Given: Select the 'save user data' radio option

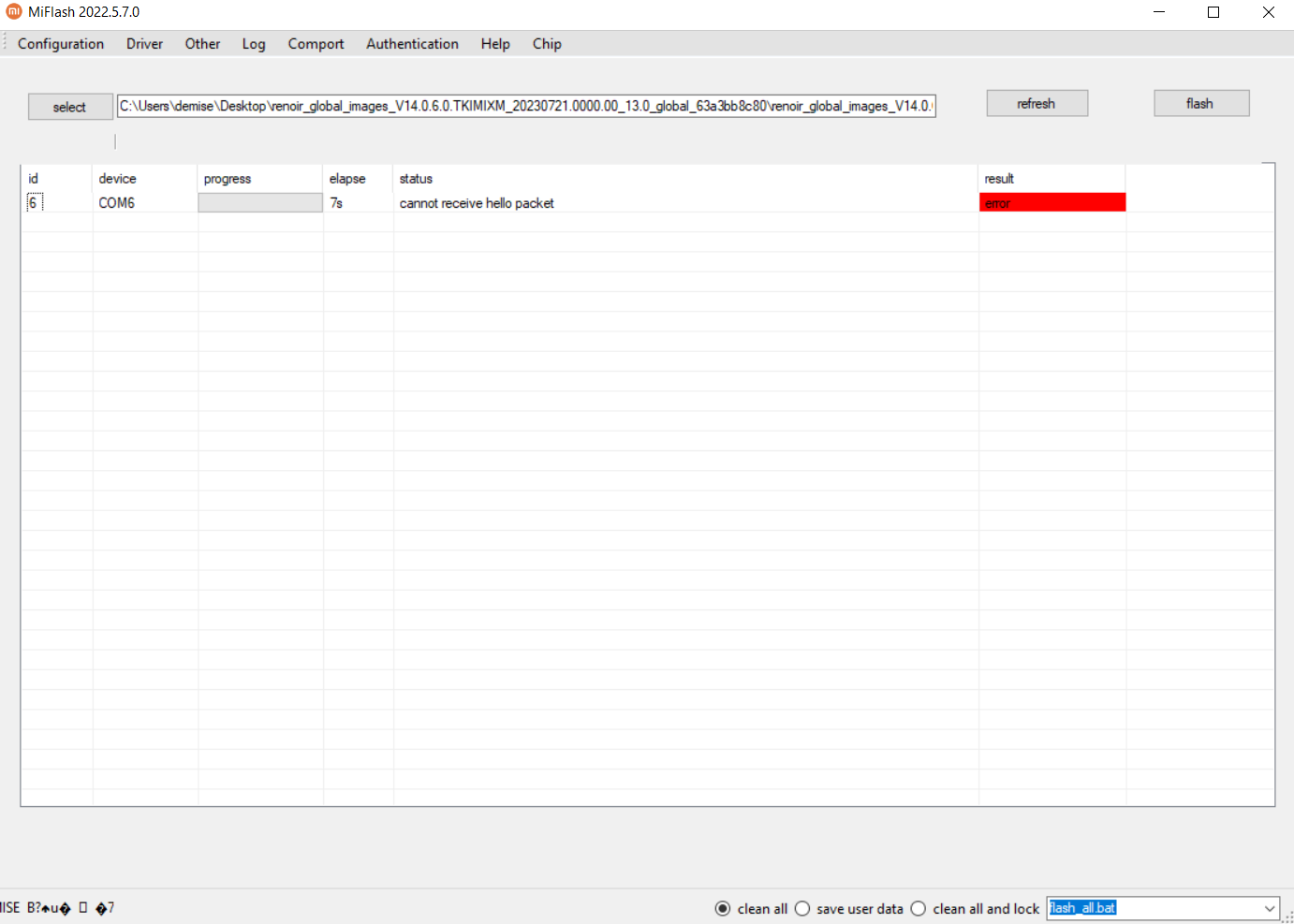Looking at the screenshot, I should pyautogui.click(x=802, y=908).
